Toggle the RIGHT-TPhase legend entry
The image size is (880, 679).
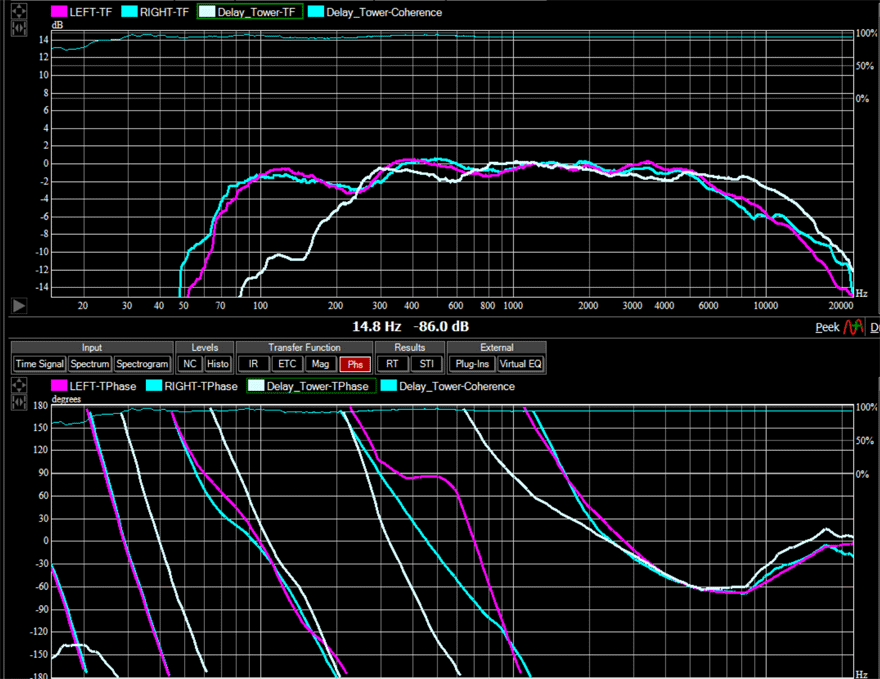point(192,386)
